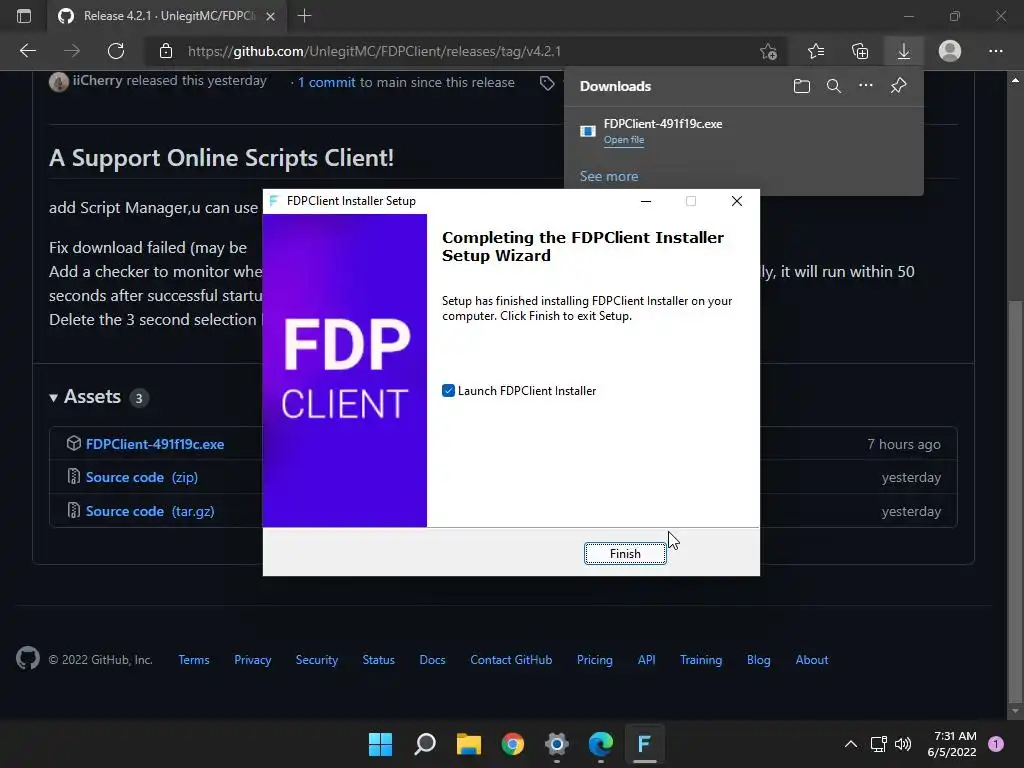Open the browser profile avatar
Image resolution: width=1024 pixels, height=768 pixels.
pyautogui.click(x=950, y=51)
